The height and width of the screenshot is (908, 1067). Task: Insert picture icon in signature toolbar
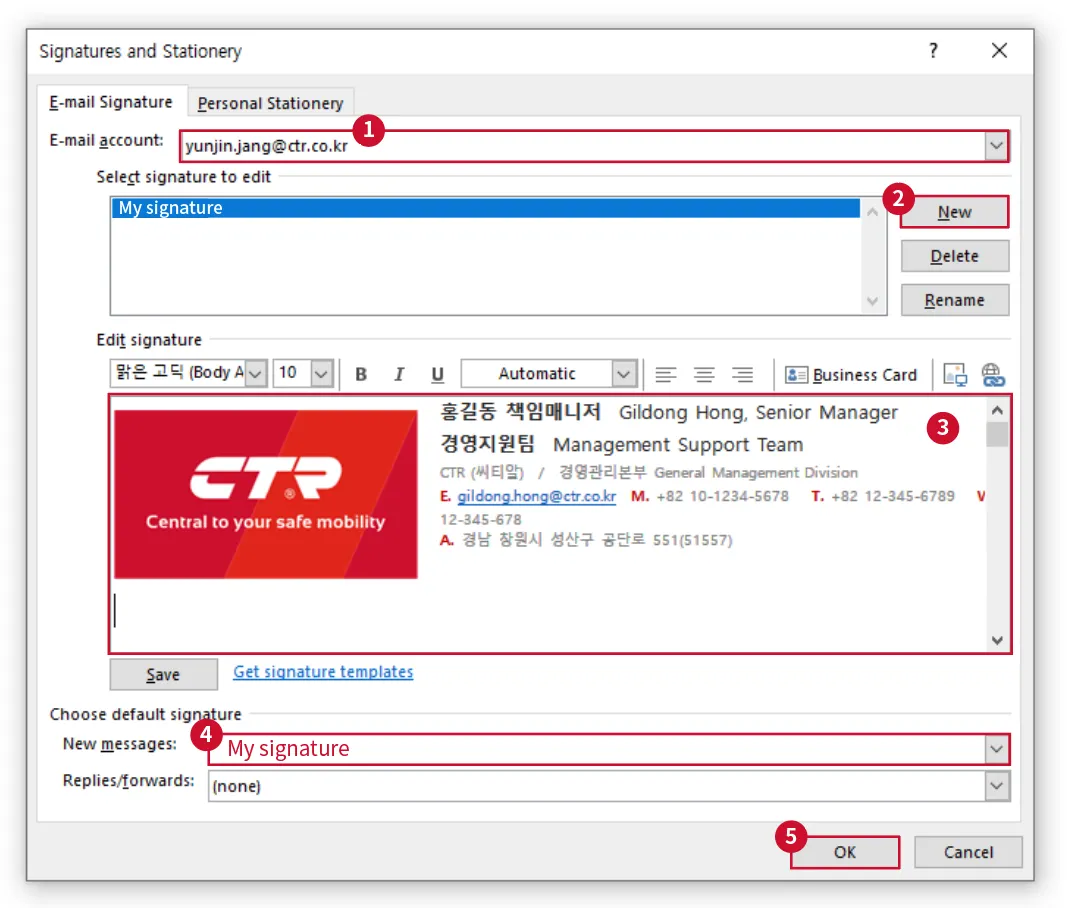(955, 375)
